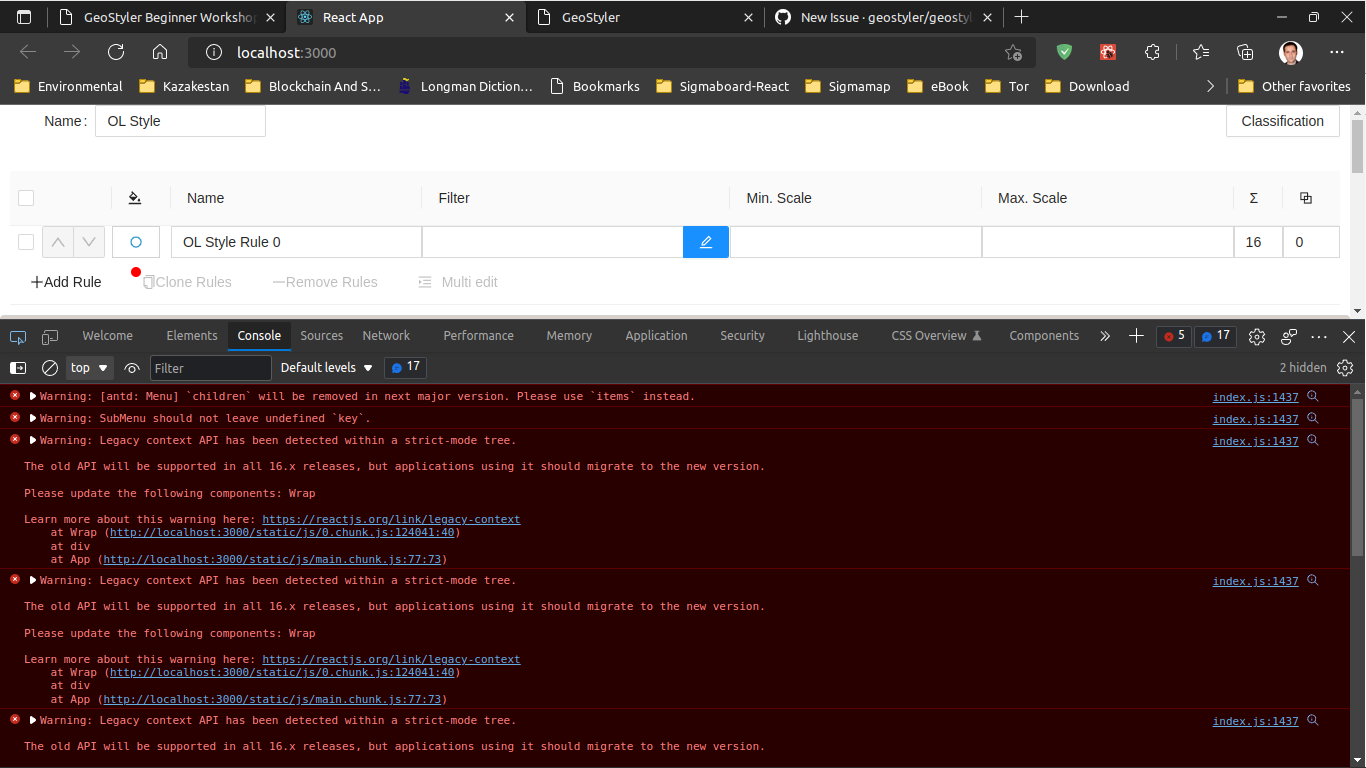Open the 'top' frame context dropdown

[x=89, y=368]
